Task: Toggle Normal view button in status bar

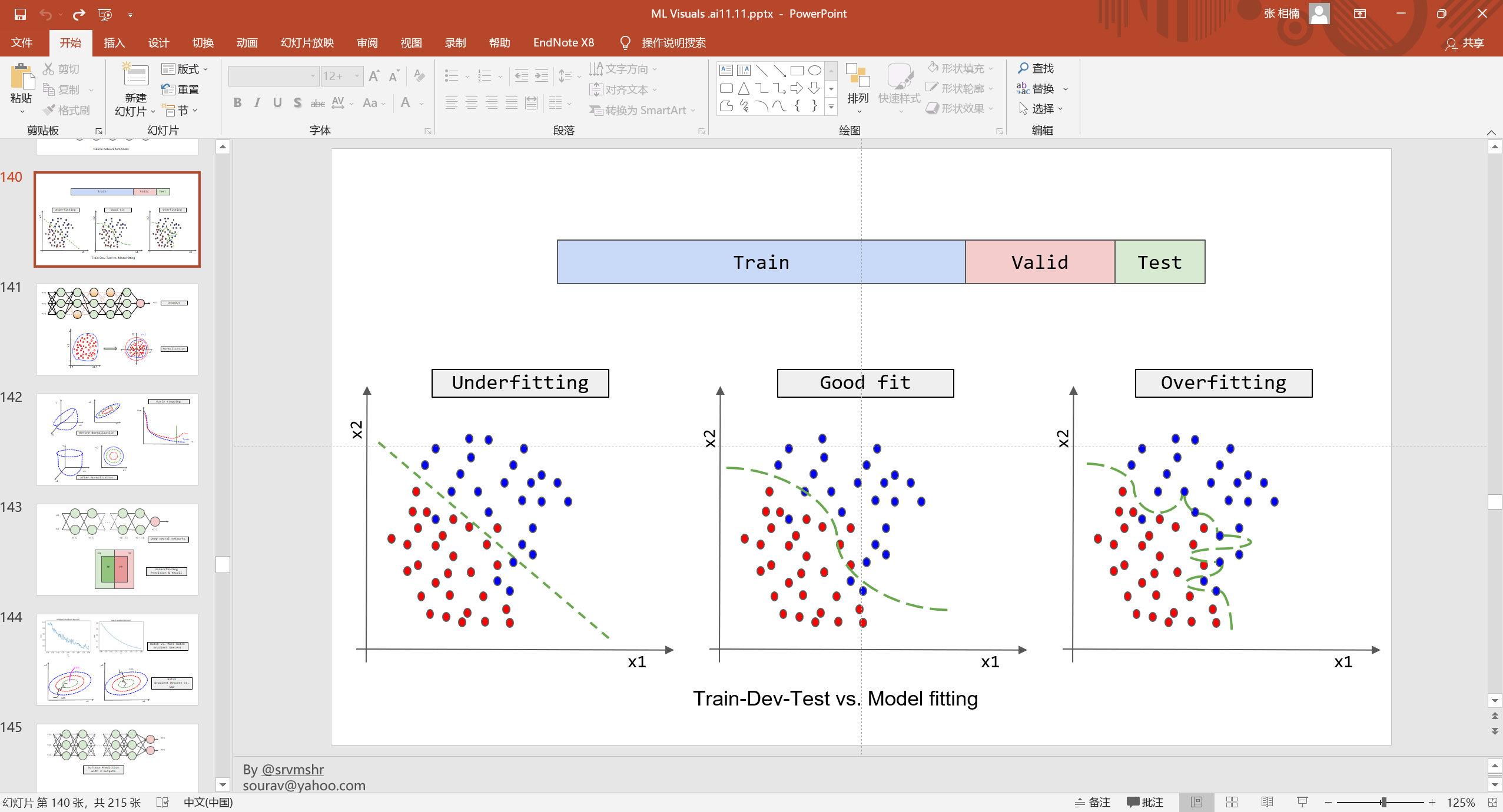Action: (1196, 802)
